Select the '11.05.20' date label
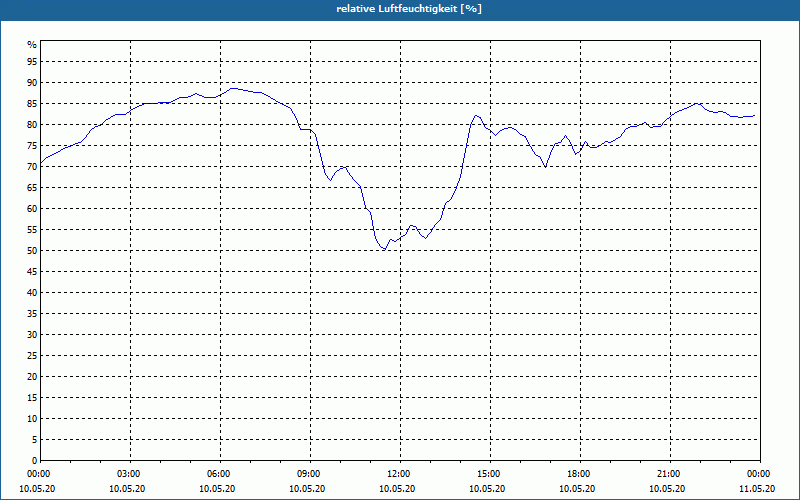The image size is (800, 500). click(757, 489)
